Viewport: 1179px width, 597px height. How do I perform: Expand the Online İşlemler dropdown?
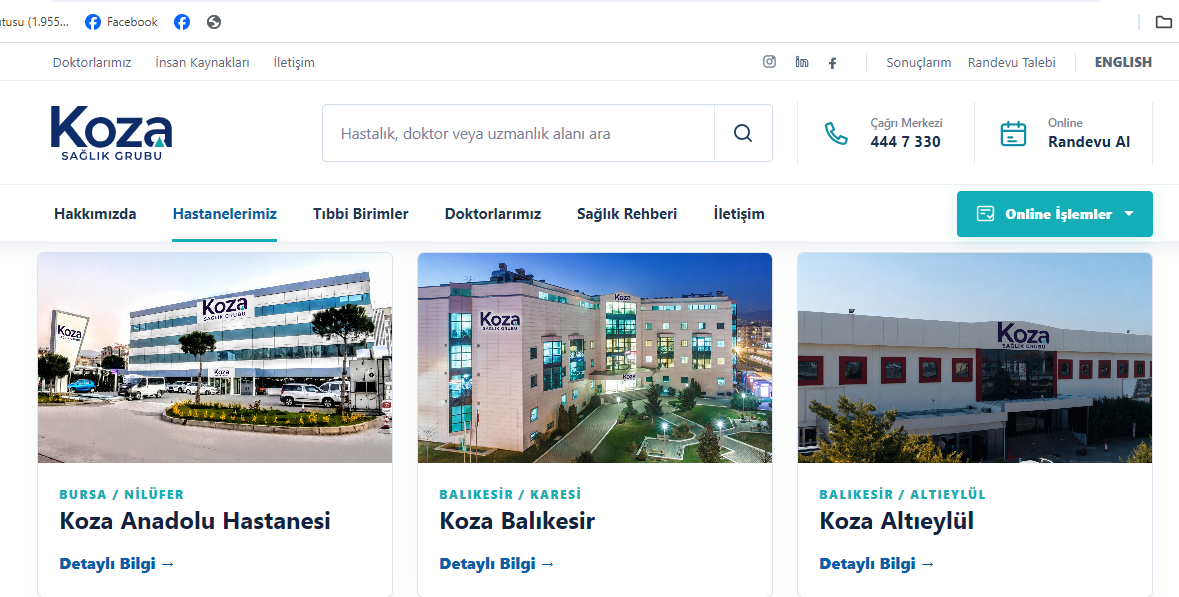click(1054, 214)
